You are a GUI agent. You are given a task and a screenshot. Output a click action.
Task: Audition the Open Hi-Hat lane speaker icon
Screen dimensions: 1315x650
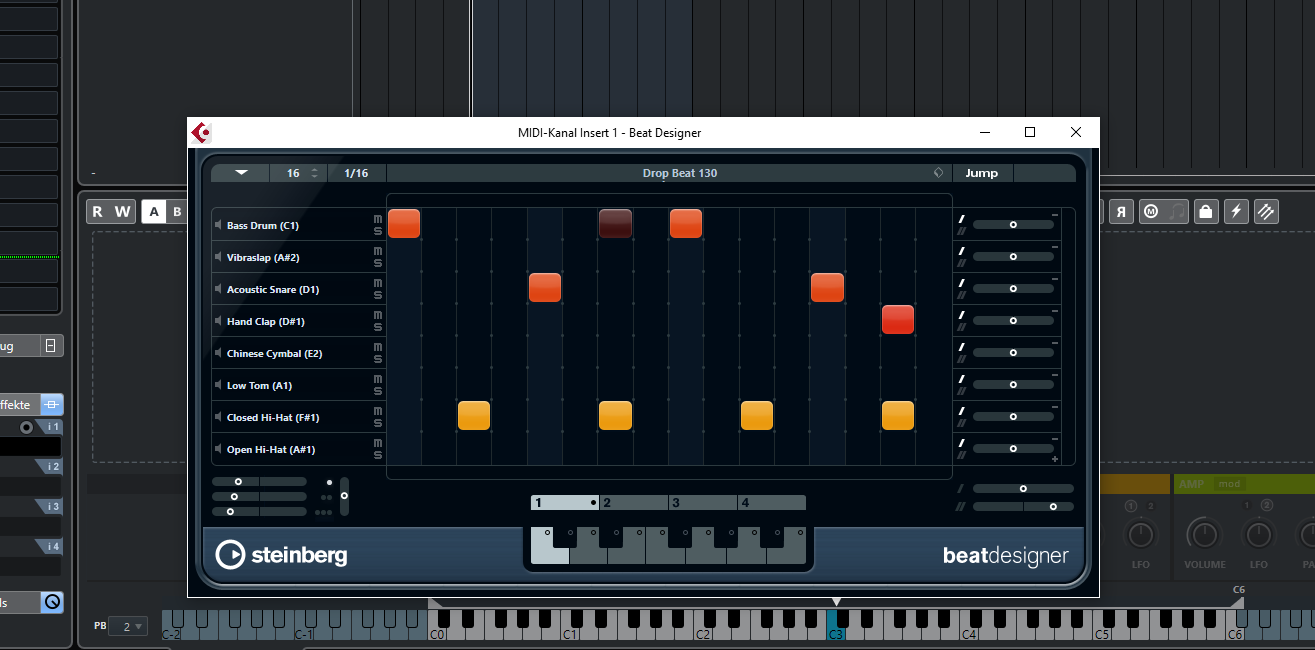[219, 449]
